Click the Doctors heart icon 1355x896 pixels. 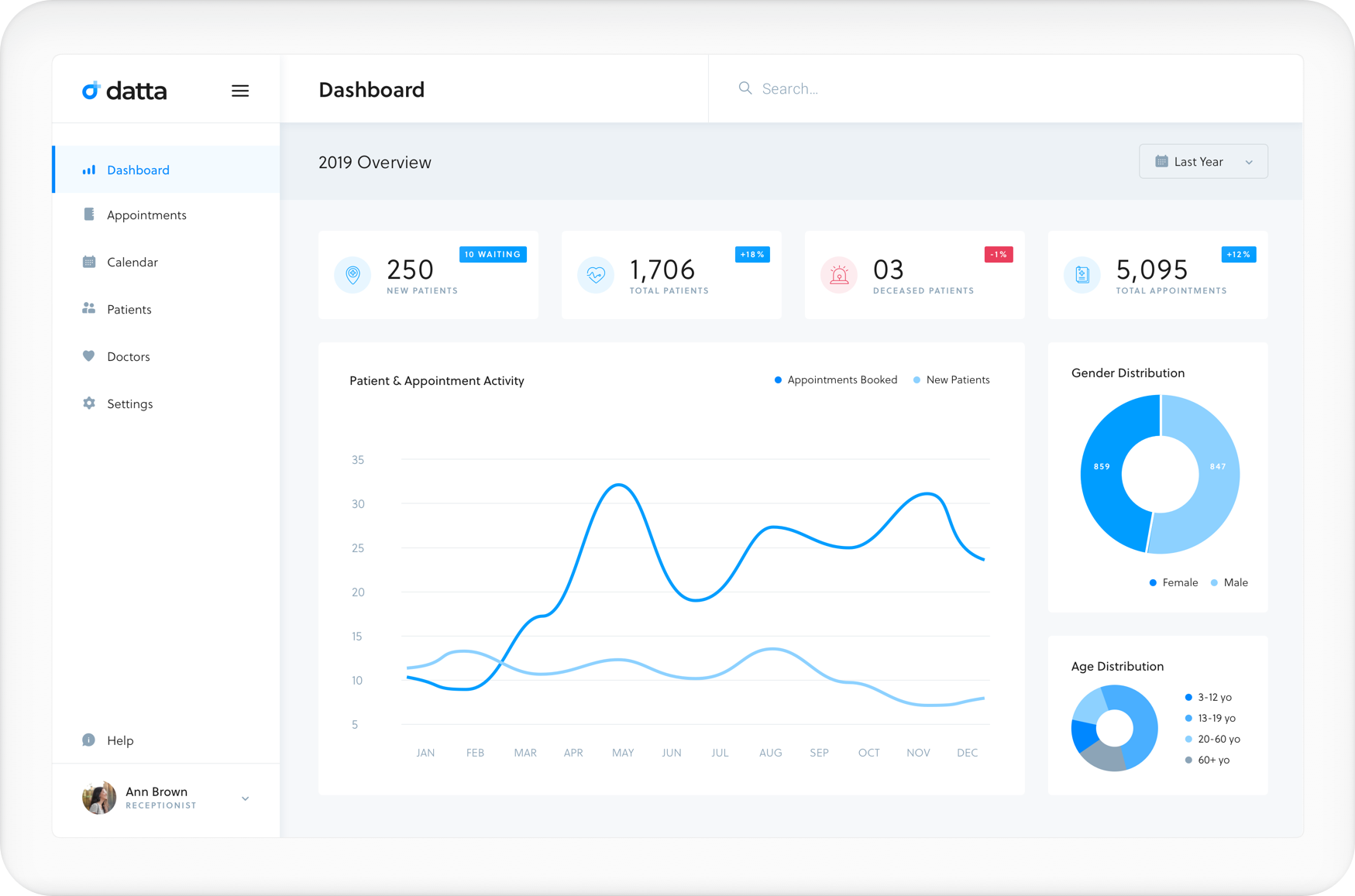(x=89, y=356)
